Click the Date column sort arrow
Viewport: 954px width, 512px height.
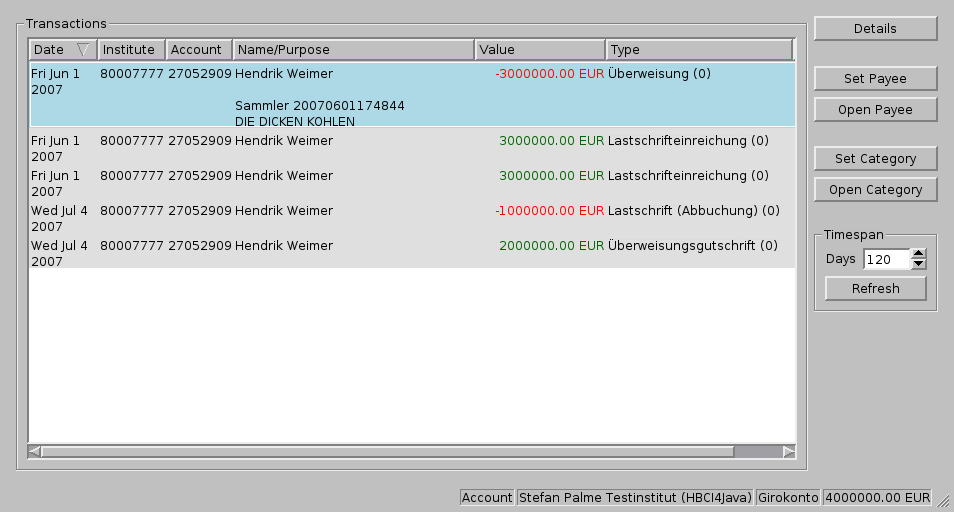[x=83, y=49]
